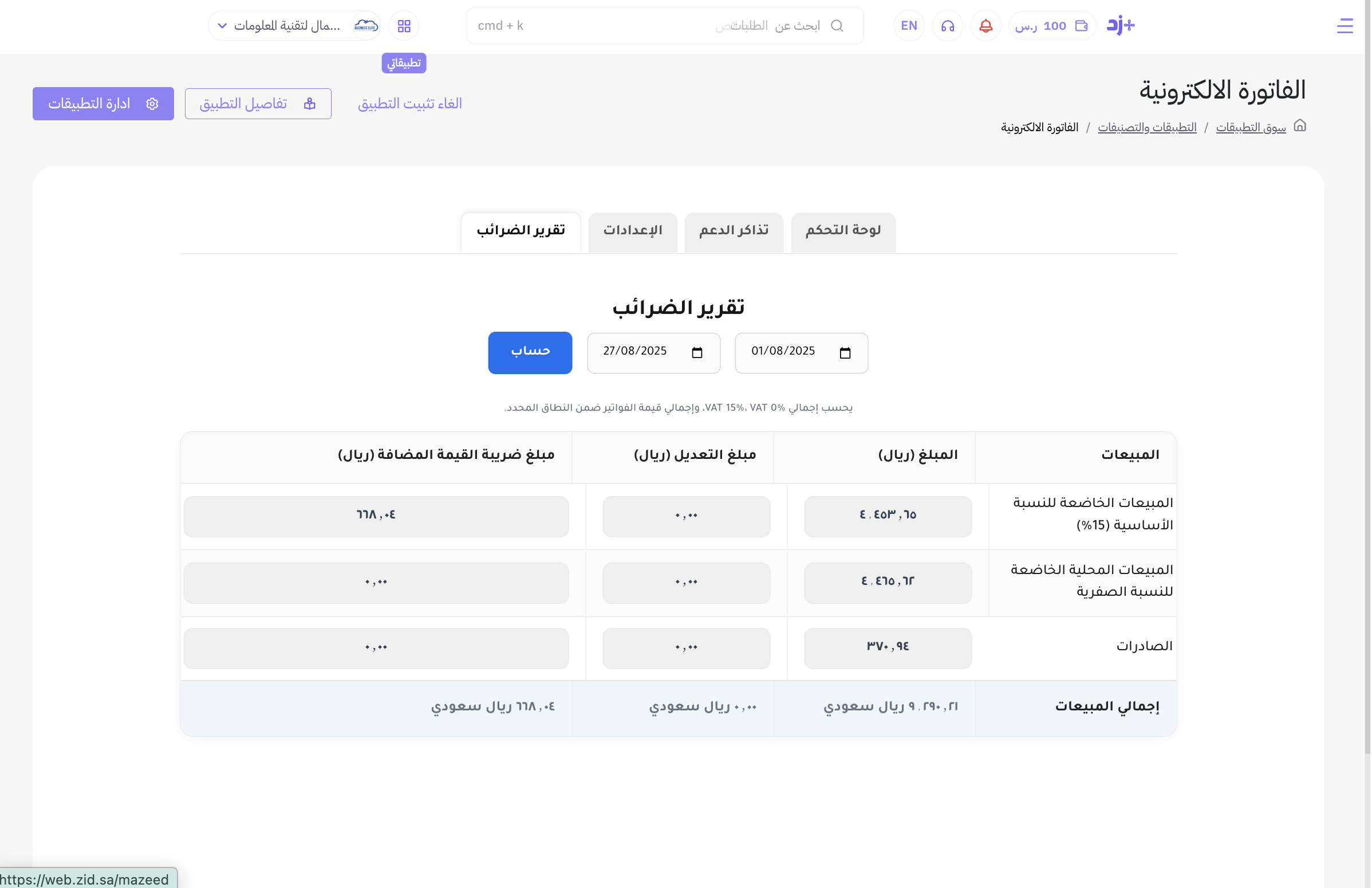Click الغاء تثبيت التطبيق link
Image resolution: width=1372 pixels, height=888 pixels.
[409, 104]
